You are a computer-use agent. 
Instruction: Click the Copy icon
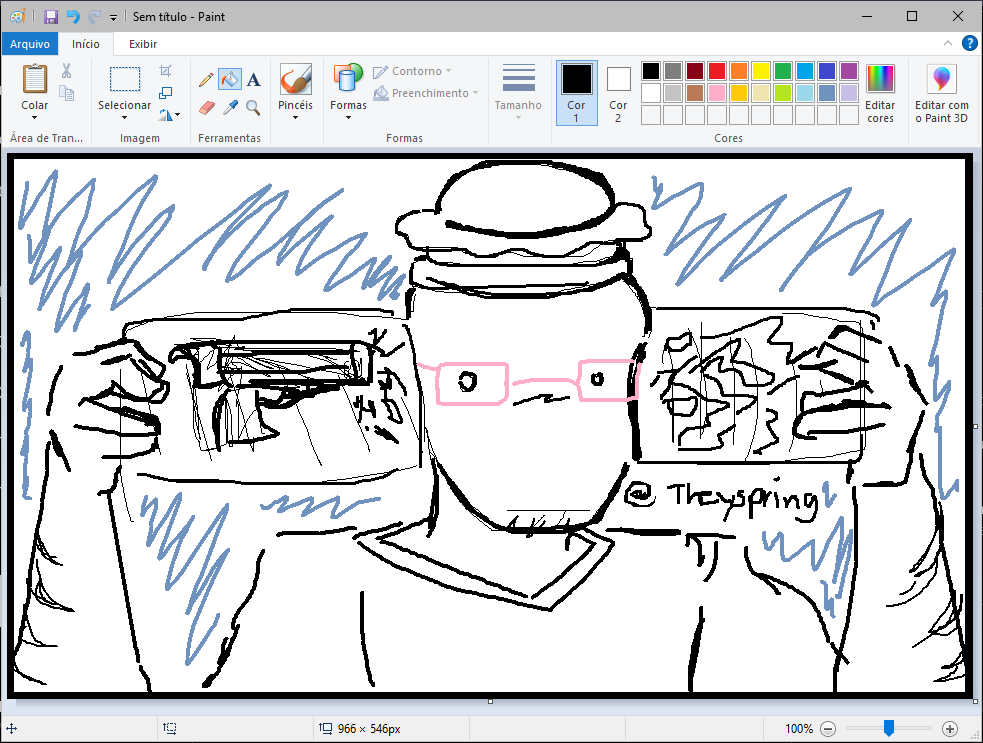pos(66,93)
